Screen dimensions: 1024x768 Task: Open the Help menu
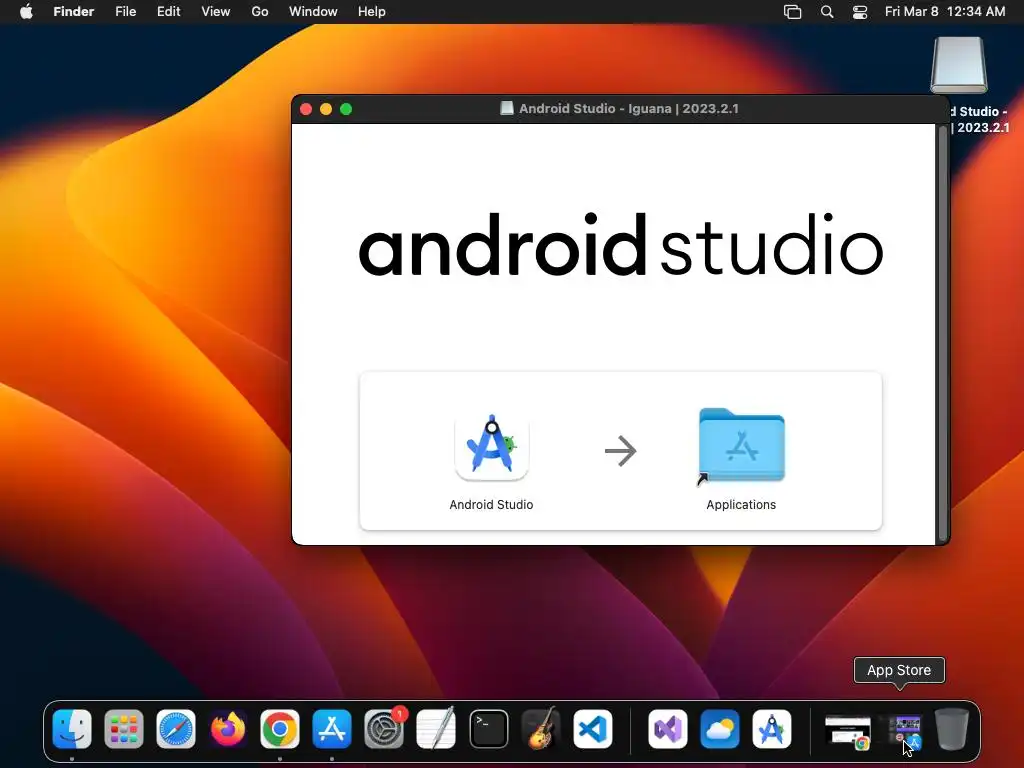coord(372,11)
